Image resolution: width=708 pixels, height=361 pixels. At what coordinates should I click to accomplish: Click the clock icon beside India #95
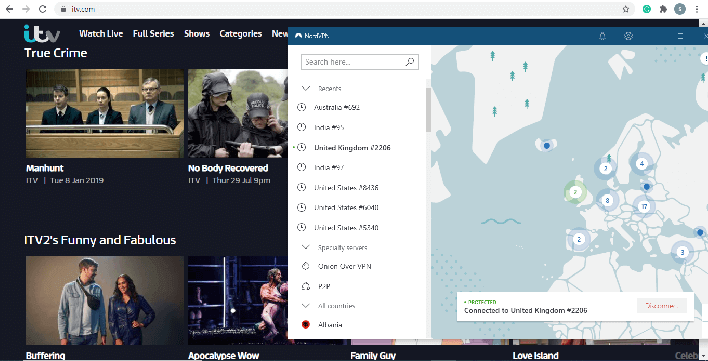click(x=302, y=127)
